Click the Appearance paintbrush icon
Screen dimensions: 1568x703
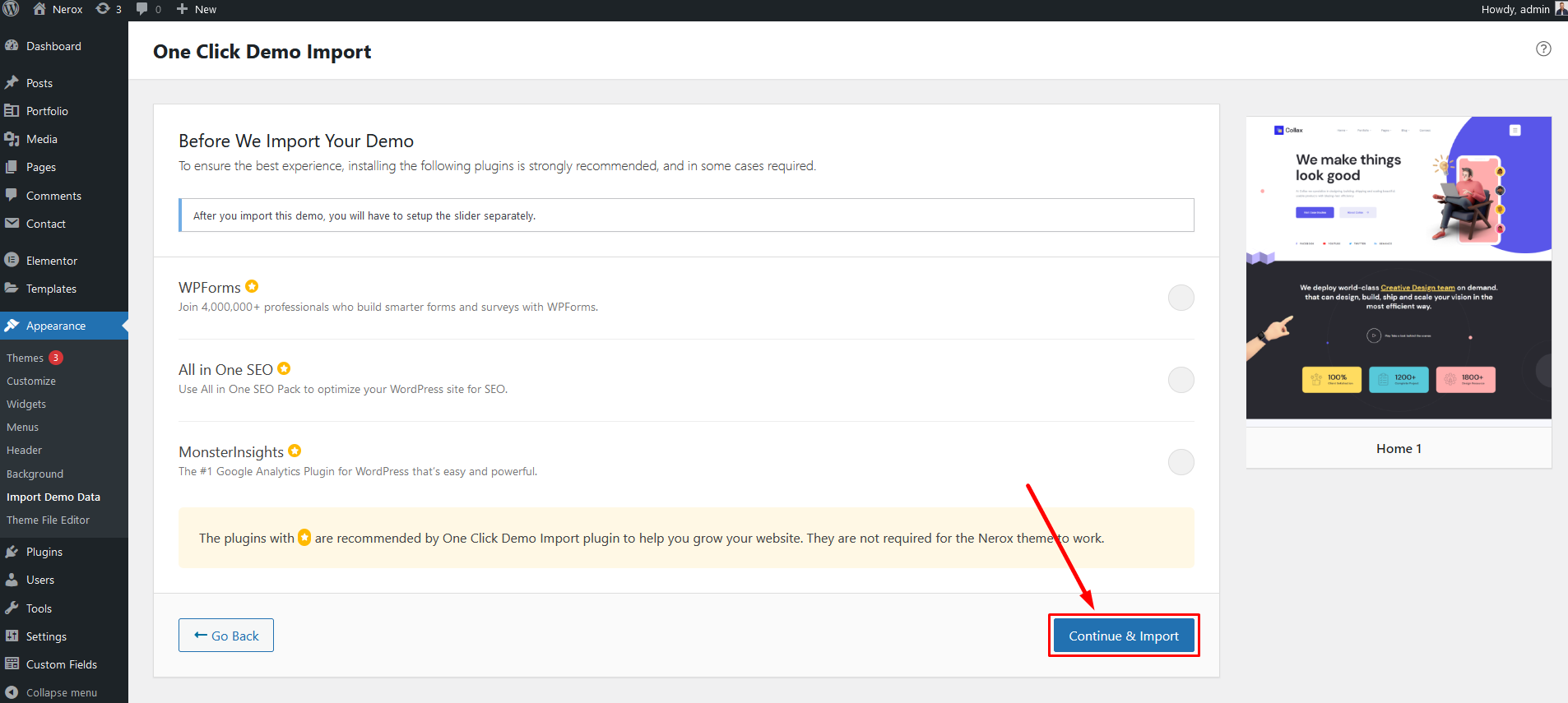pos(12,326)
